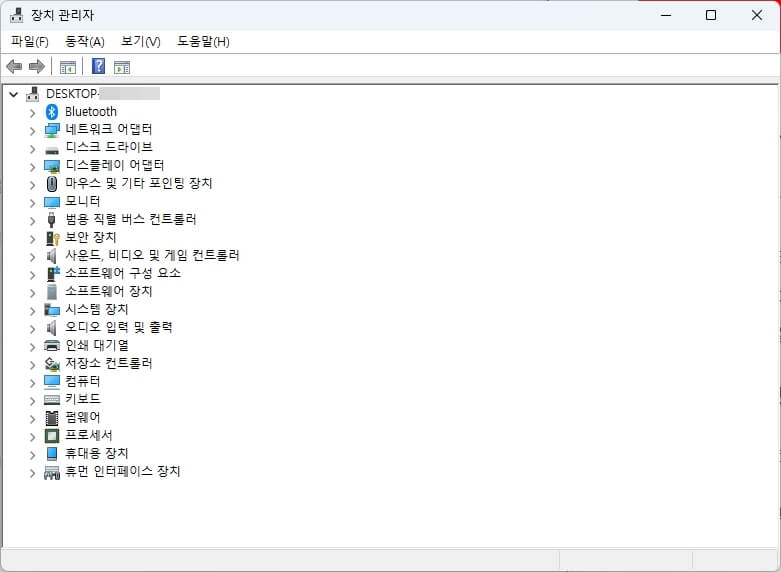Select the 범용 직렬 버스 컨트롤러 label

coord(131,219)
